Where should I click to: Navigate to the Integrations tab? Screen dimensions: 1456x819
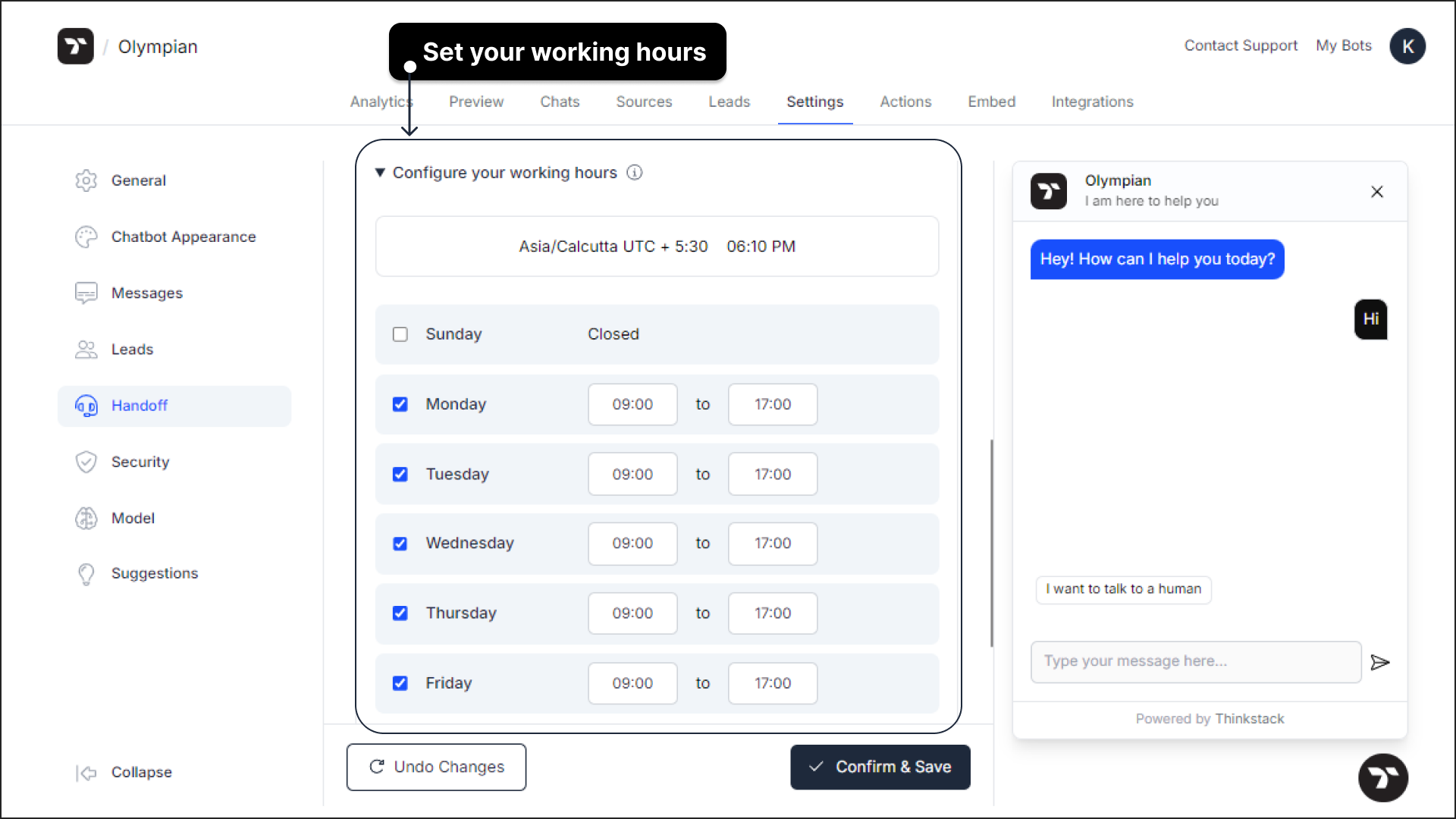(x=1093, y=101)
